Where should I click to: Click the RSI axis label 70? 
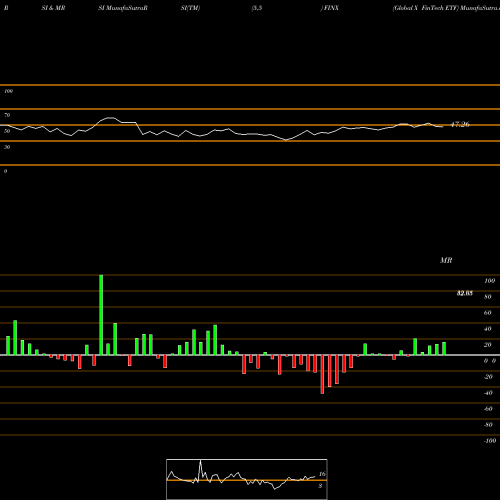coord(7,115)
